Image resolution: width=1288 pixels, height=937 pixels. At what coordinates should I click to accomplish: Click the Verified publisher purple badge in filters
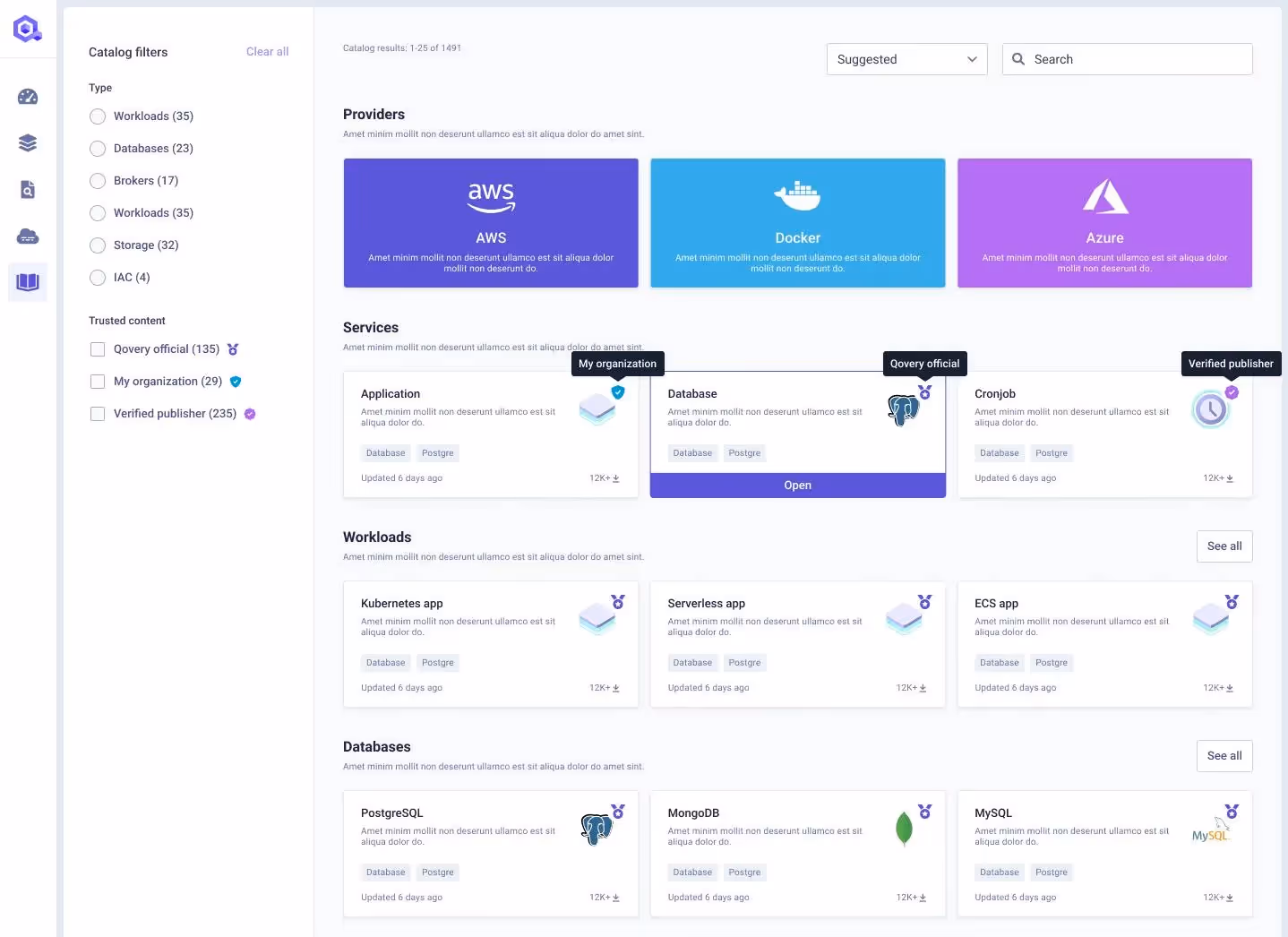(x=250, y=414)
